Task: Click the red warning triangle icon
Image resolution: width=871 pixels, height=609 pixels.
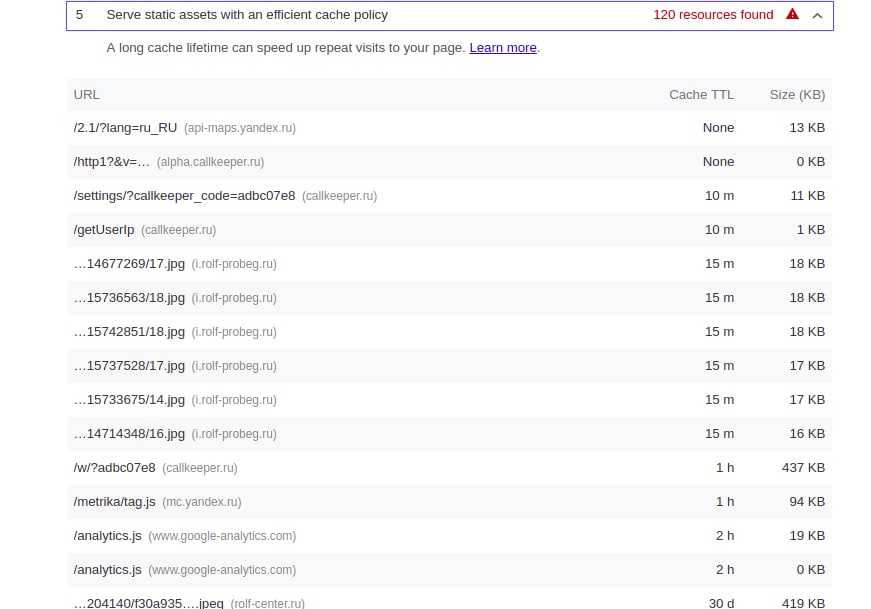Action: click(793, 14)
